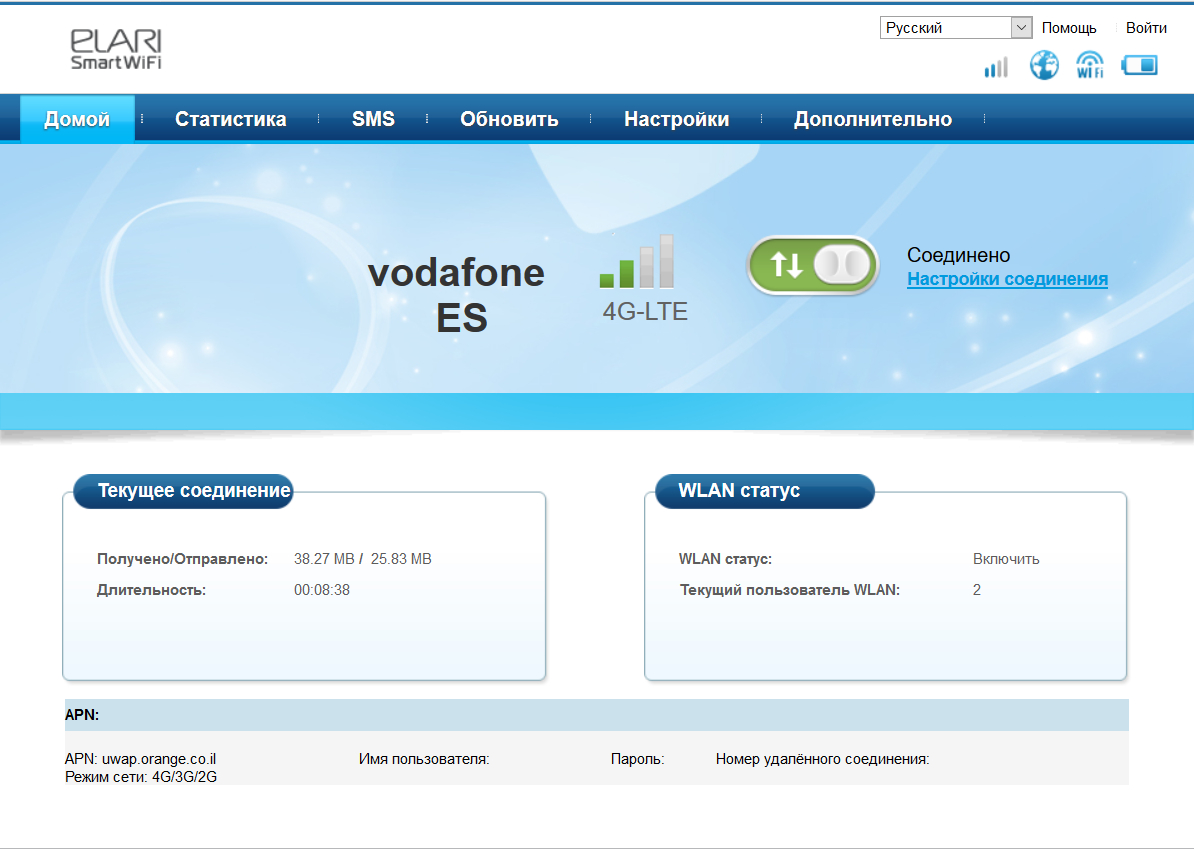Open the Русский language dropdown
1194x851 pixels.
tap(955, 28)
